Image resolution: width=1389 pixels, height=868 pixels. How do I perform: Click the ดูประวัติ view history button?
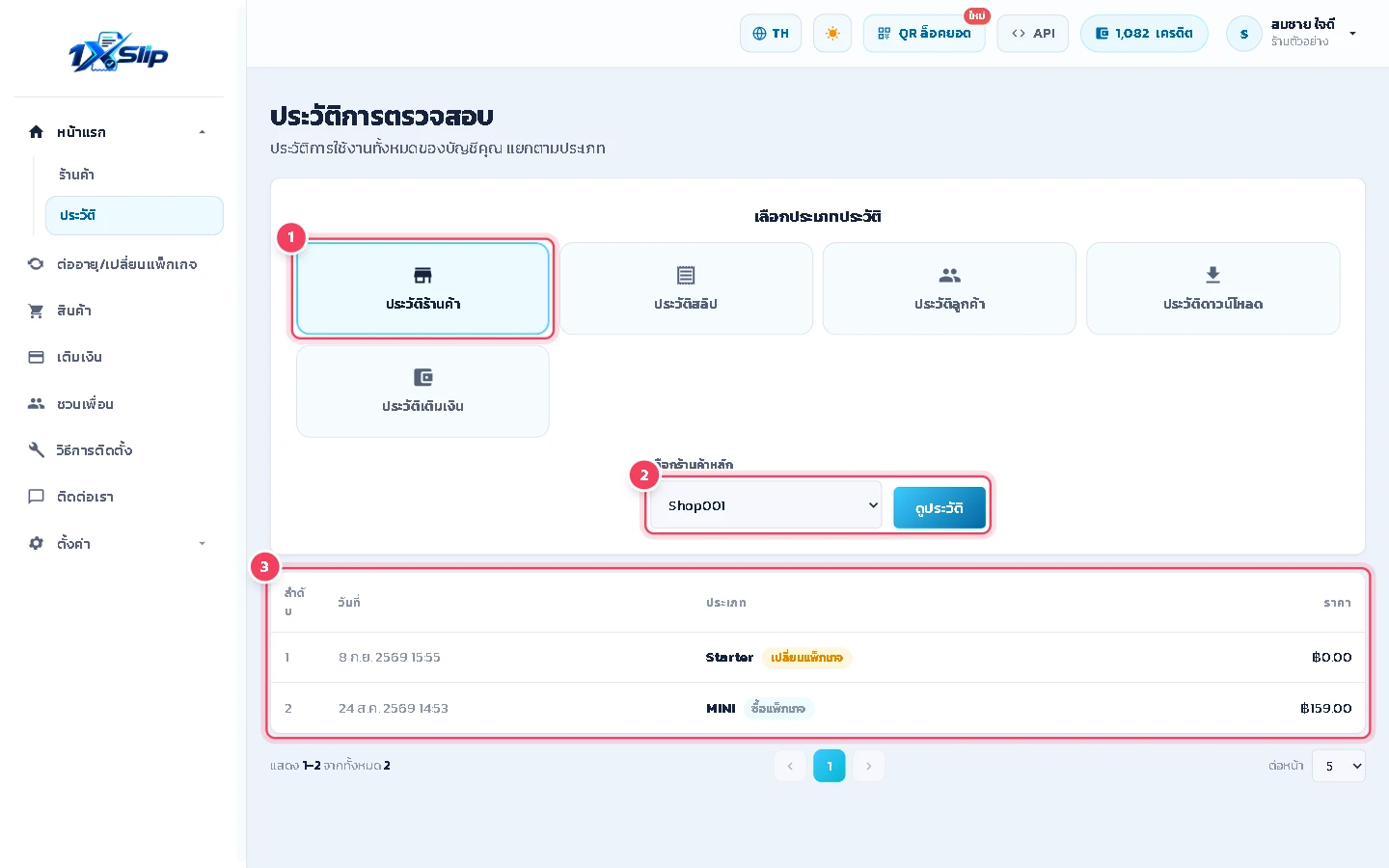(x=940, y=507)
